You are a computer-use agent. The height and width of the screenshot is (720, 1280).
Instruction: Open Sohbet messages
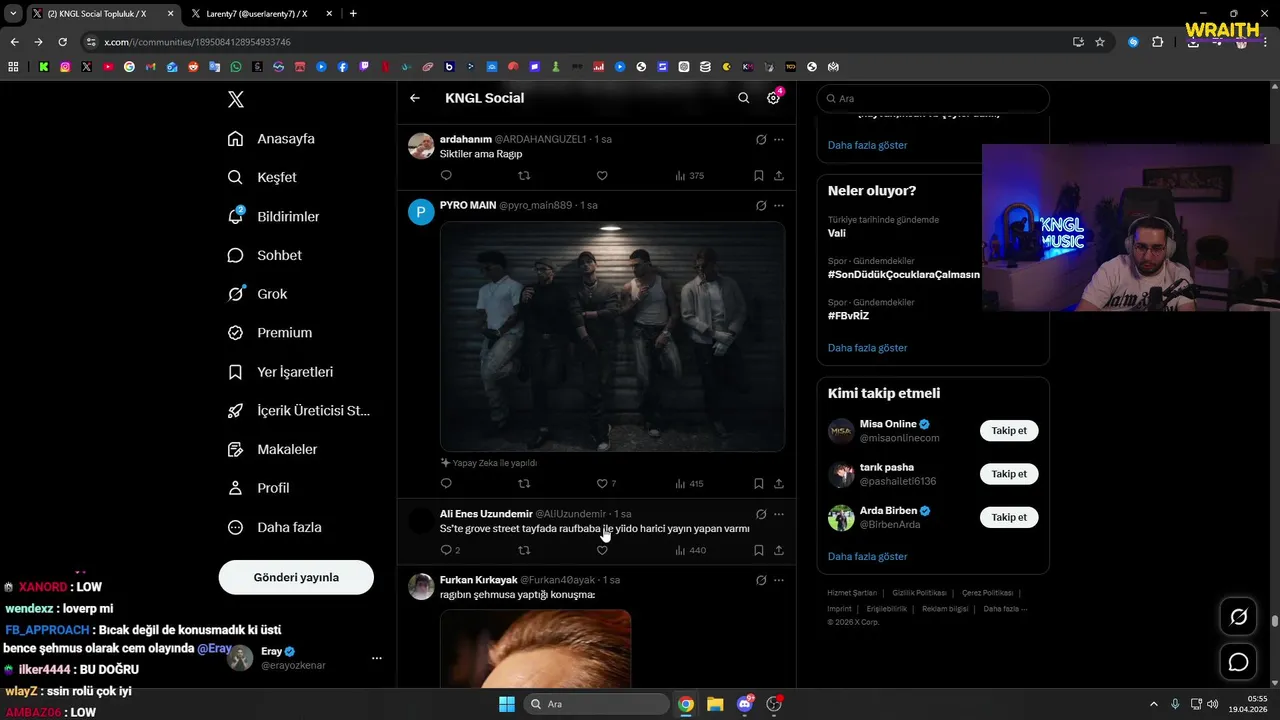click(x=264, y=255)
